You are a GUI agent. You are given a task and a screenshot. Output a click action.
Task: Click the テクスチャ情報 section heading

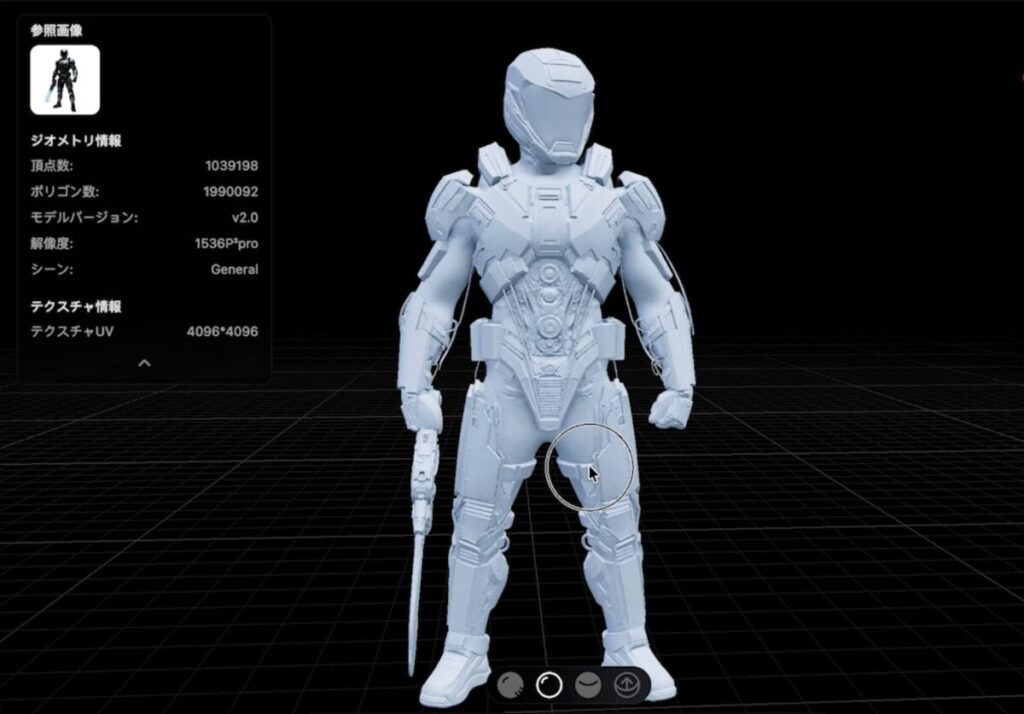76,306
